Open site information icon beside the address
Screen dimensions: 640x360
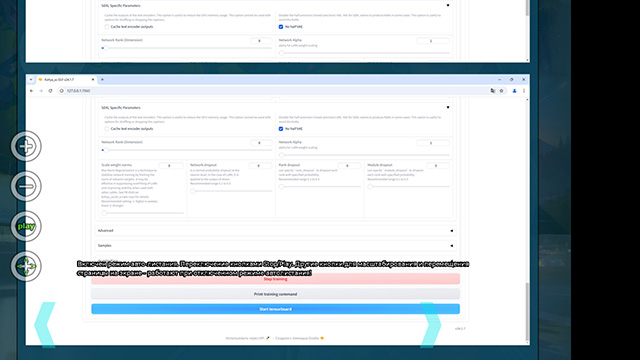point(61,91)
